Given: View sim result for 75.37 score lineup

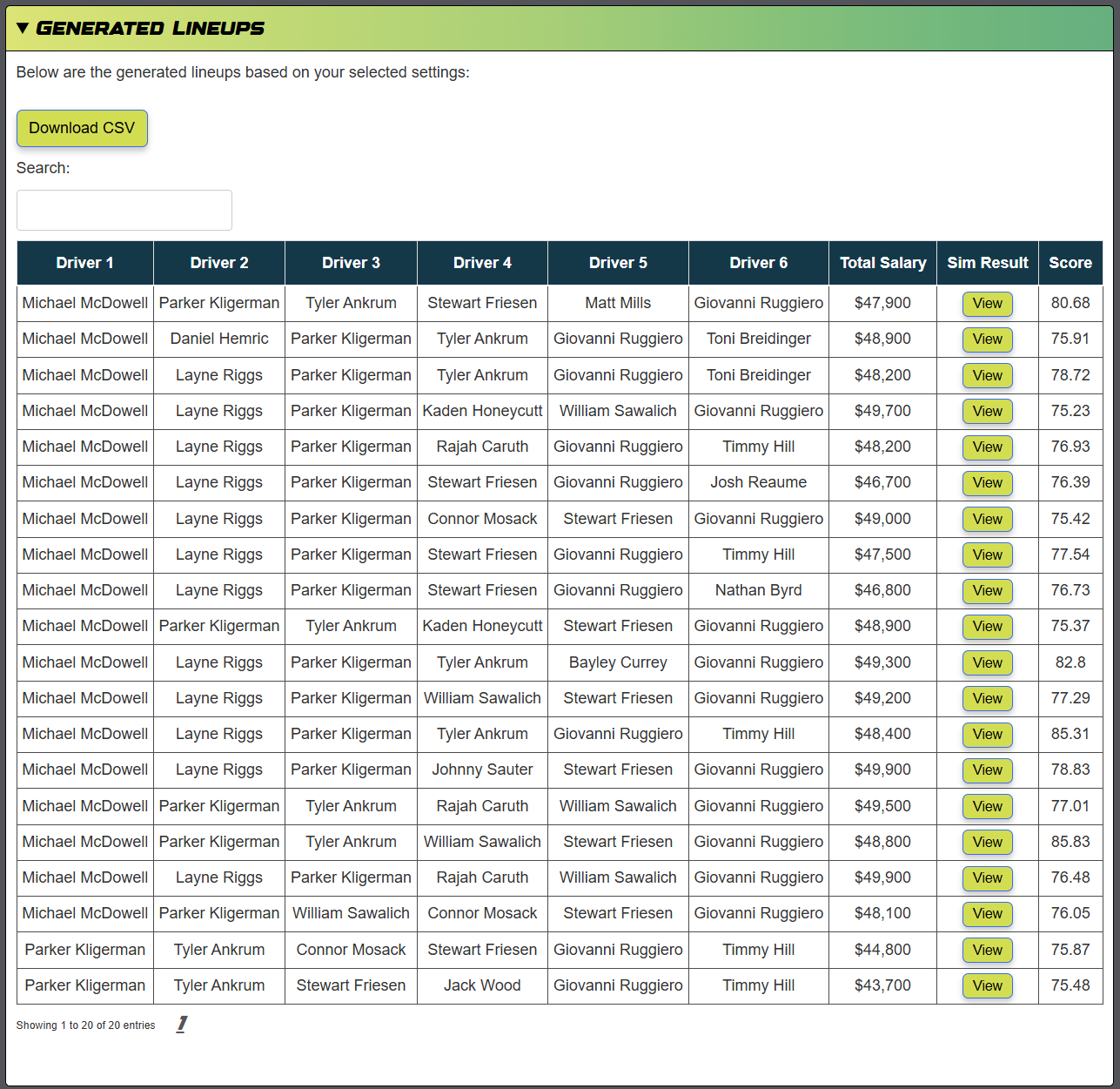Looking at the screenshot, I should (x=988, y=627).
